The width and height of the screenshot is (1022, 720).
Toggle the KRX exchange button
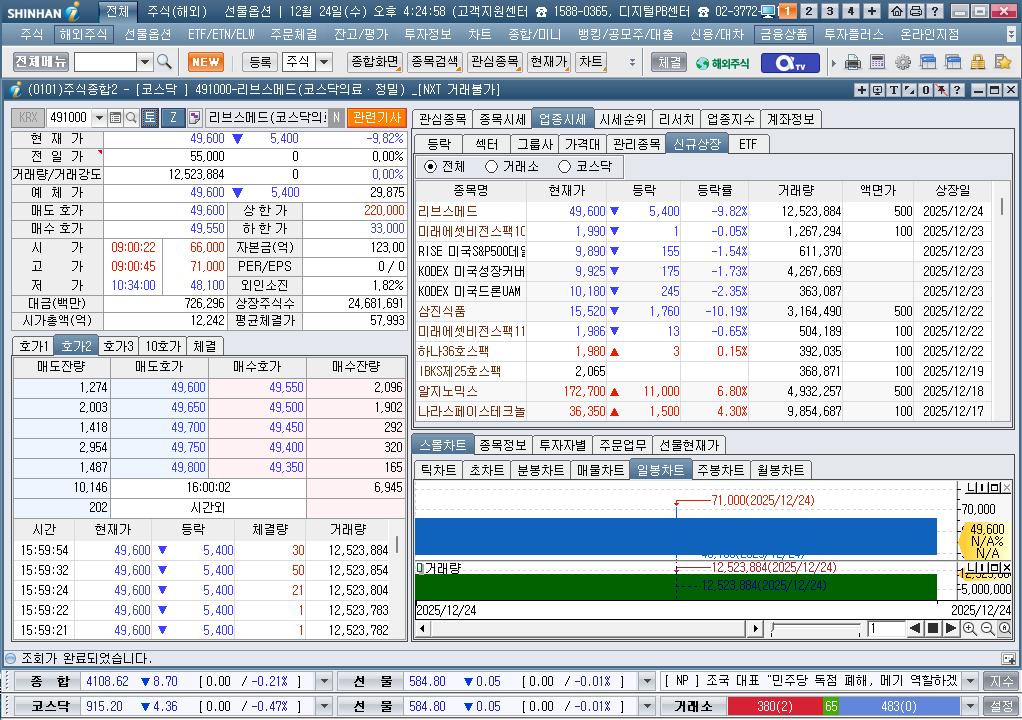pyautogui.click(x=28, y=118)
